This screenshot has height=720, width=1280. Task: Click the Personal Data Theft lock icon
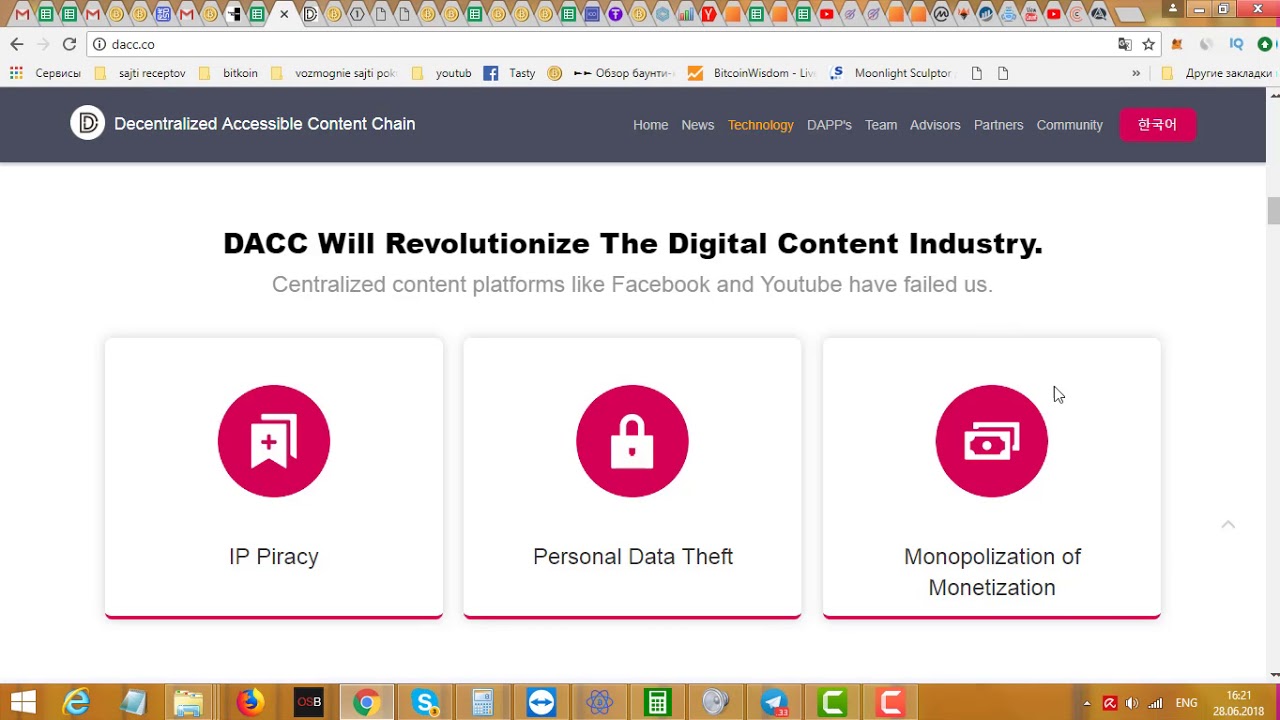[x=632, y=441]
